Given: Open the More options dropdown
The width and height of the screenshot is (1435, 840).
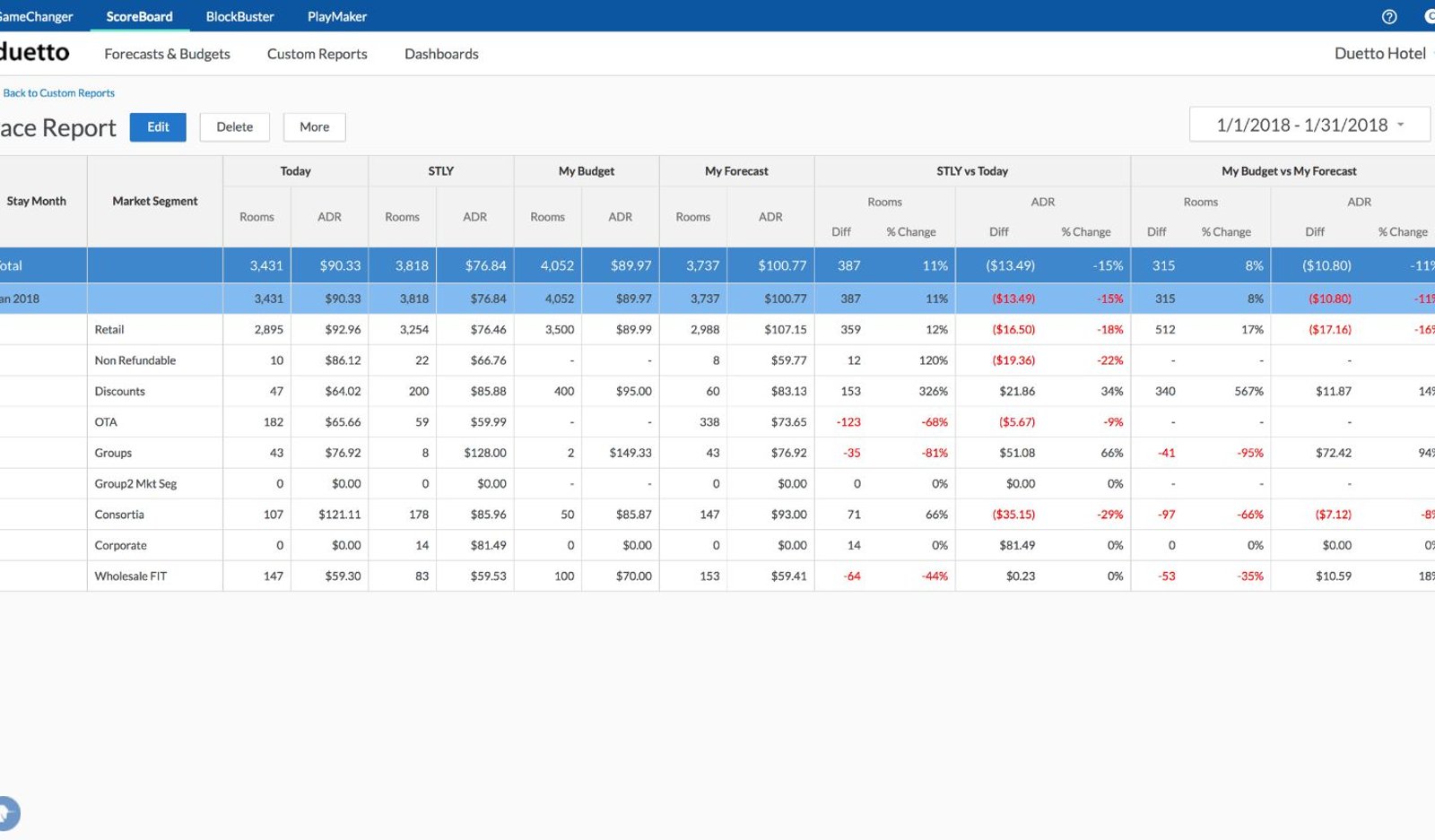Looking at the screenshot, I should tap(314, 127).
